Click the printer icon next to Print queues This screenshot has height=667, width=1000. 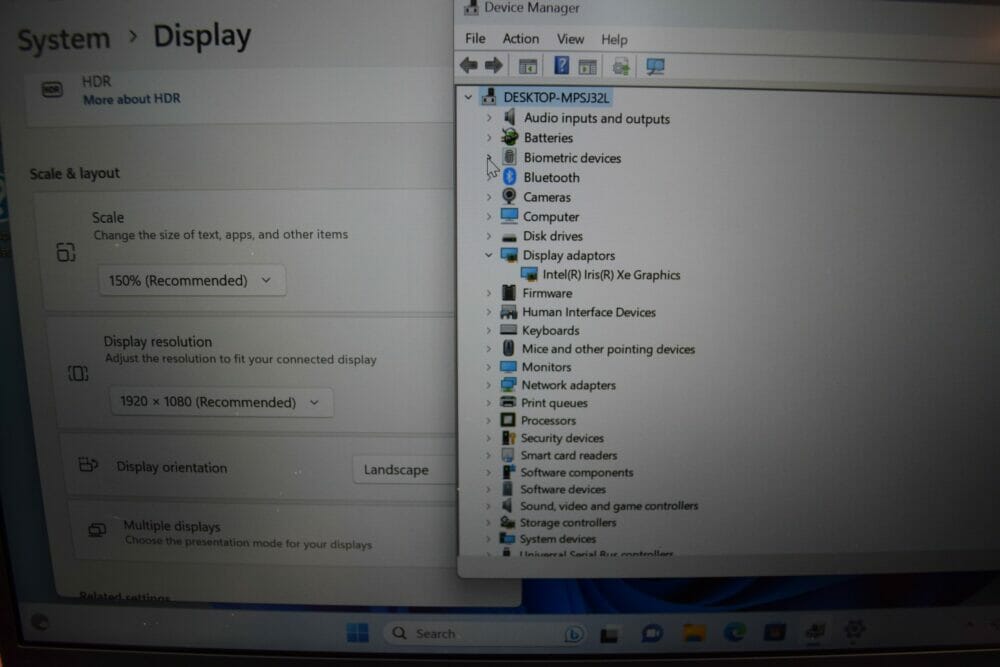[508, 402]
